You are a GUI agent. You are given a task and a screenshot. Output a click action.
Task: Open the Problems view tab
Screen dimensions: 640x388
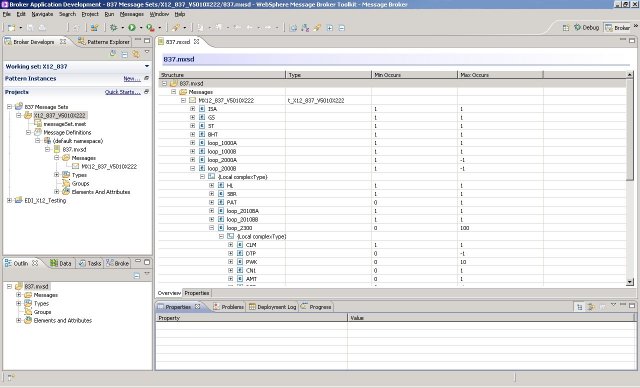coord(228,307)
